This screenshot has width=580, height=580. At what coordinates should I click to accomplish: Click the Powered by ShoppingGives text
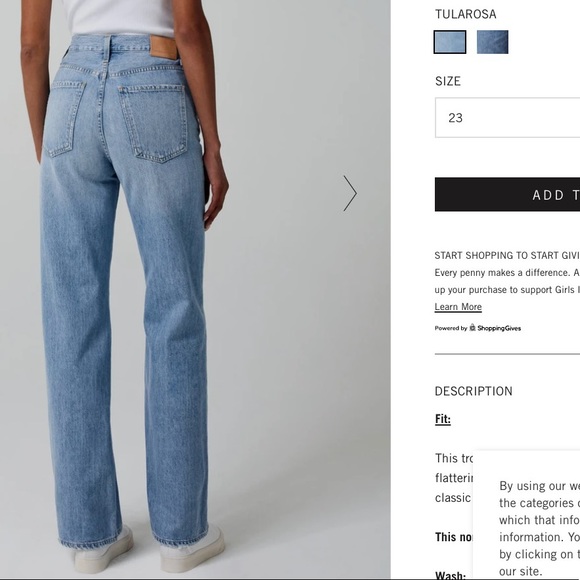point(478,328)
